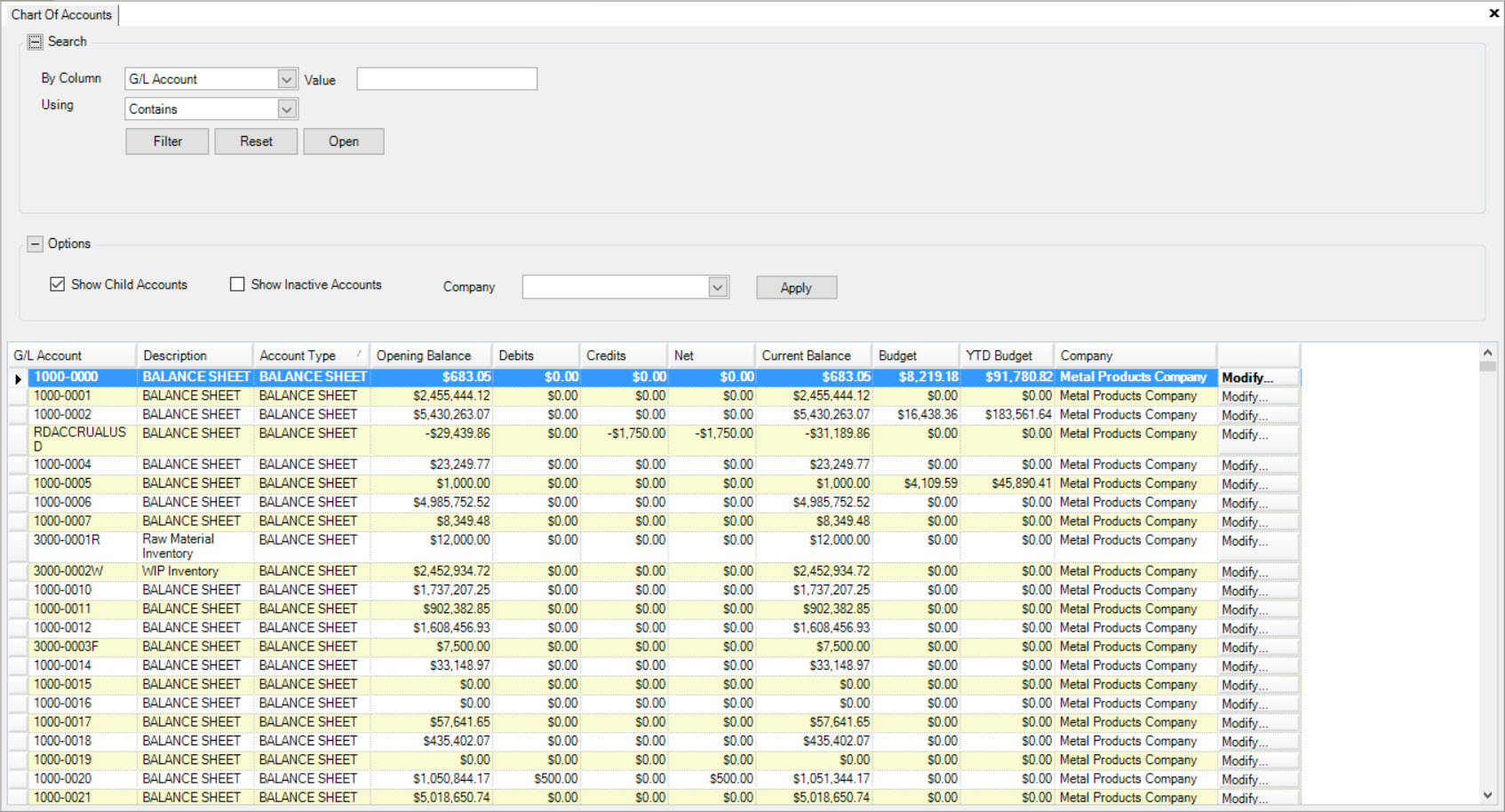Enable Show Inactive Accounts

tap(237, 284)
